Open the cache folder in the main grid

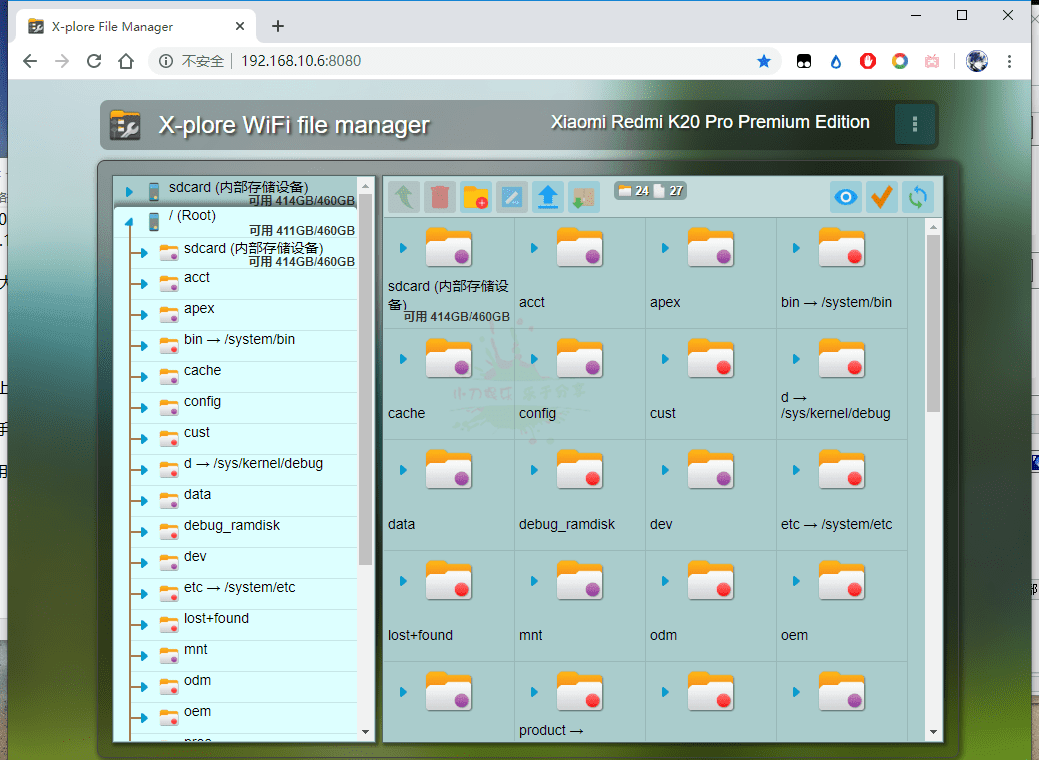(x=448, y=359)
